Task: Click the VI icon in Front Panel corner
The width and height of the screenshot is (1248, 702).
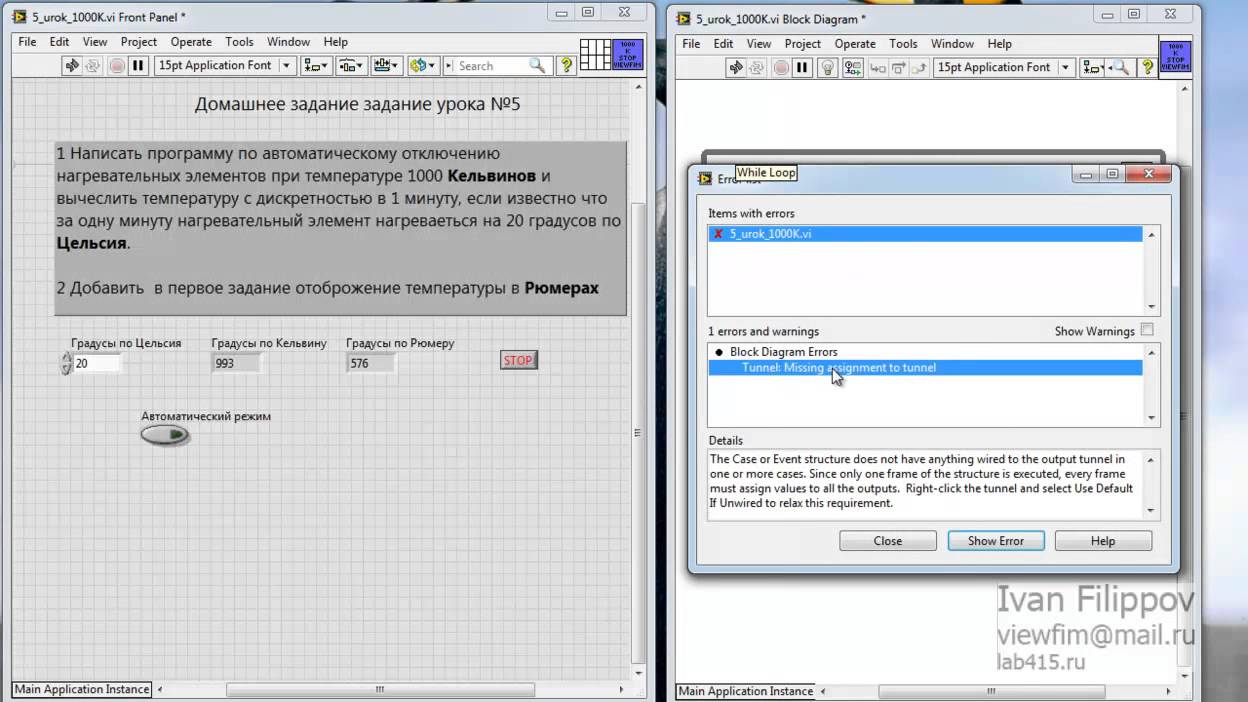Action: (x=628, y=55)
